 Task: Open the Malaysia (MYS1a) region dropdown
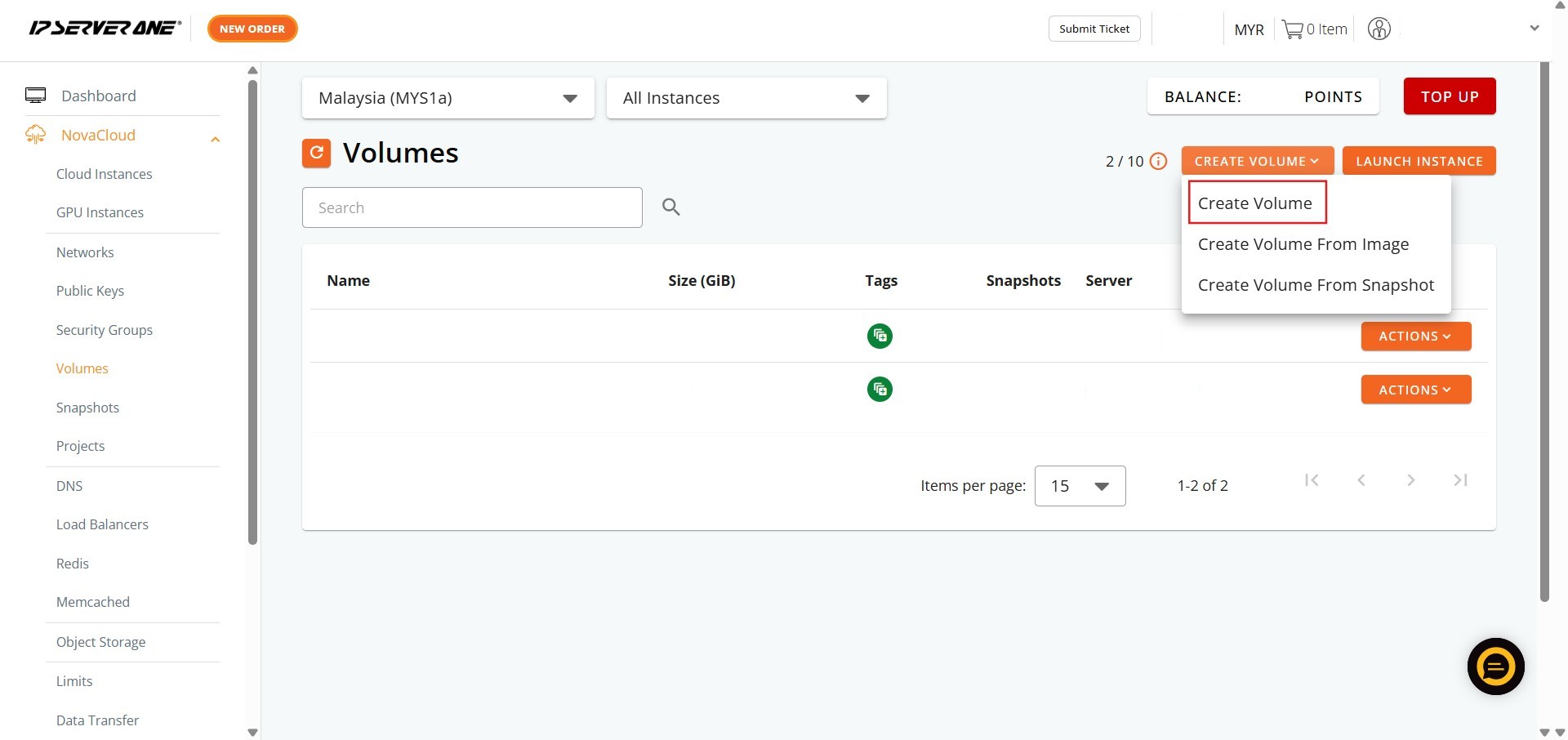pos(448,98)
